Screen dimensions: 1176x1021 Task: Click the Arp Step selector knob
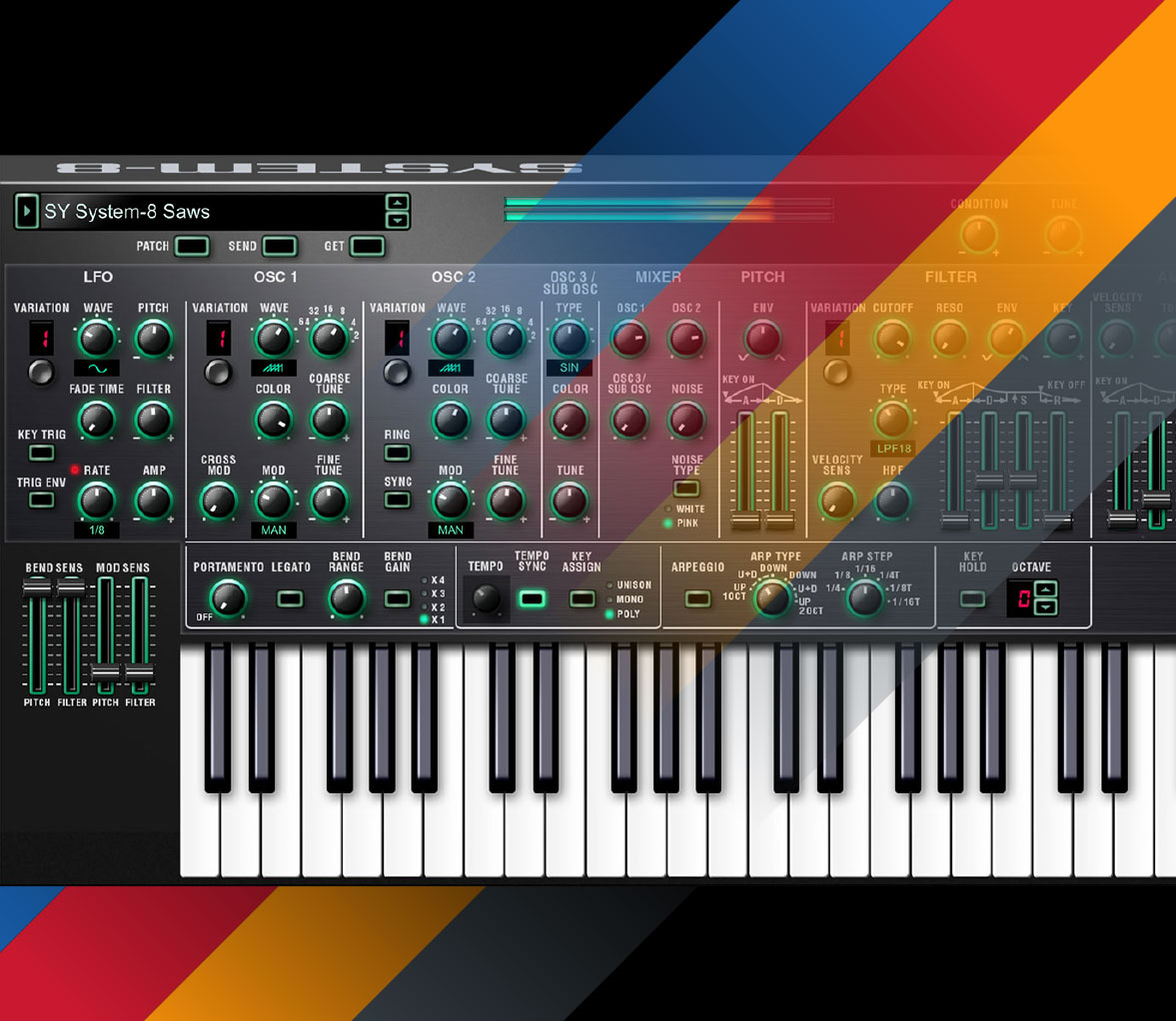(x=865, y=597)
